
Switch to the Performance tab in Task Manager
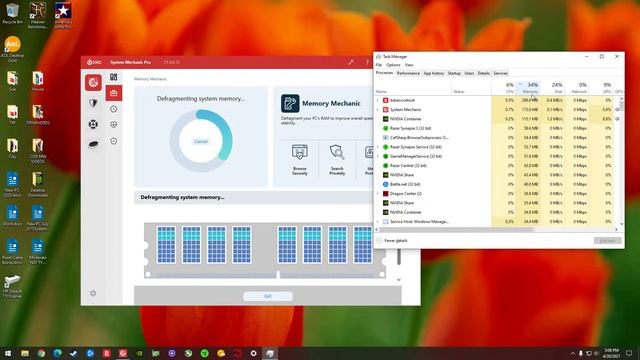tap(408, 73)
